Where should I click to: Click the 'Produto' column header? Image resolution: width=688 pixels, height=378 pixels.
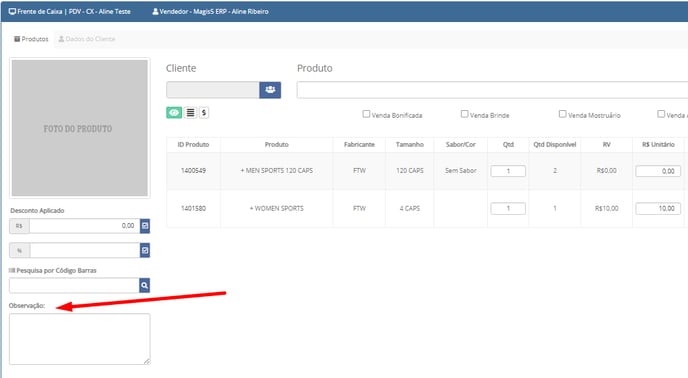pyautogui.click(x=276, y=144)
